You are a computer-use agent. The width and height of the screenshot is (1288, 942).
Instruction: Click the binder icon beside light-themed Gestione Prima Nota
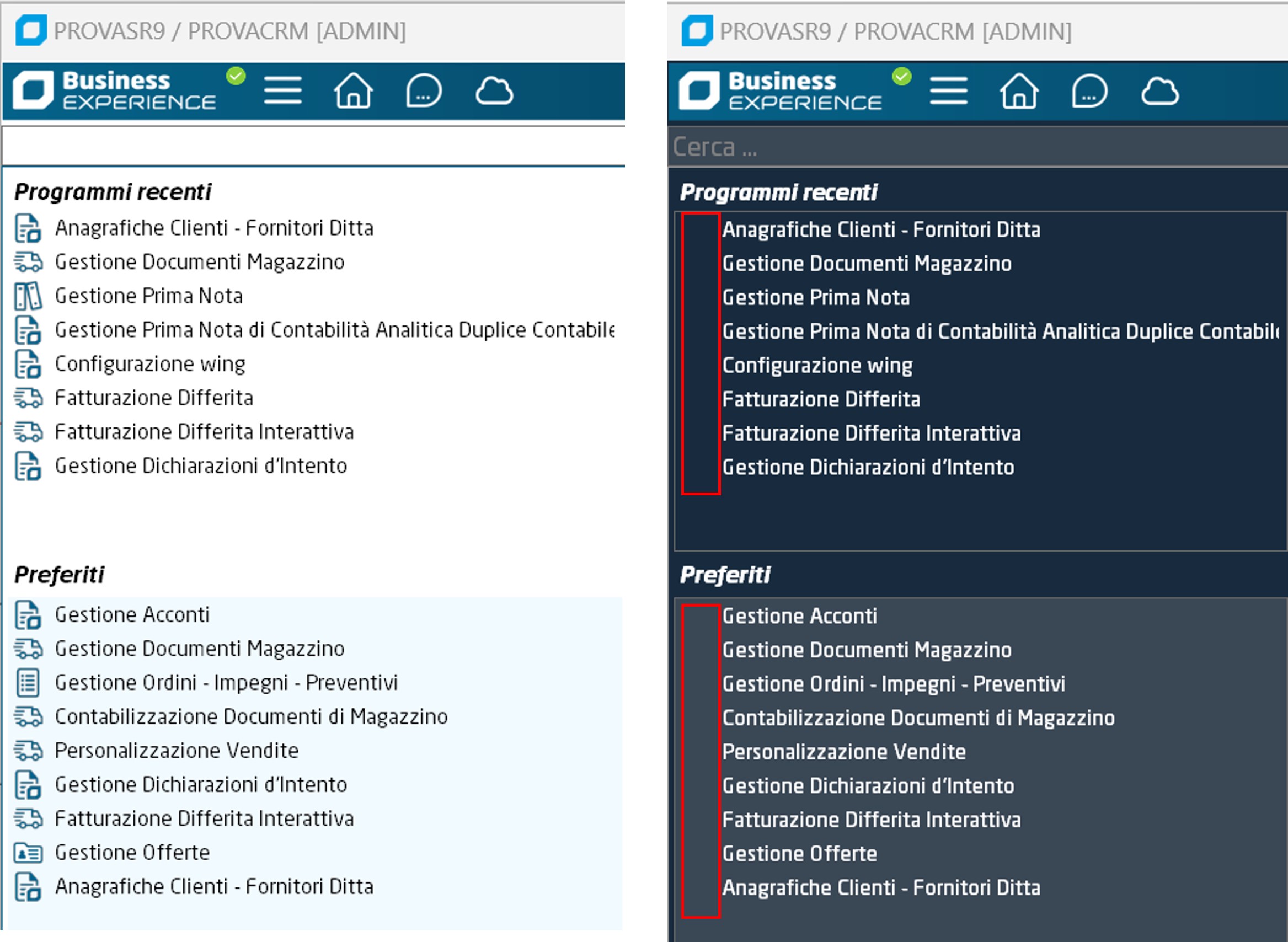tap(28, 297)
